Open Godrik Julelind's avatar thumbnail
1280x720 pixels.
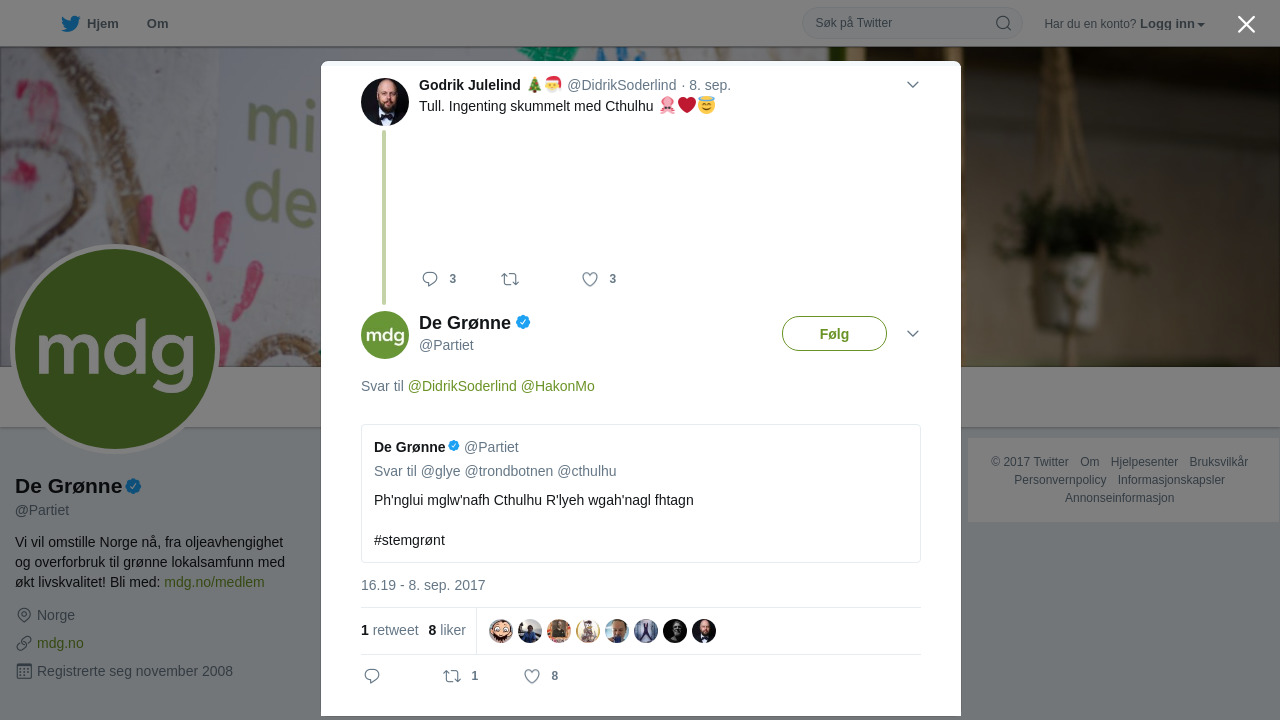pyautogui.click(x=385, y=102)
